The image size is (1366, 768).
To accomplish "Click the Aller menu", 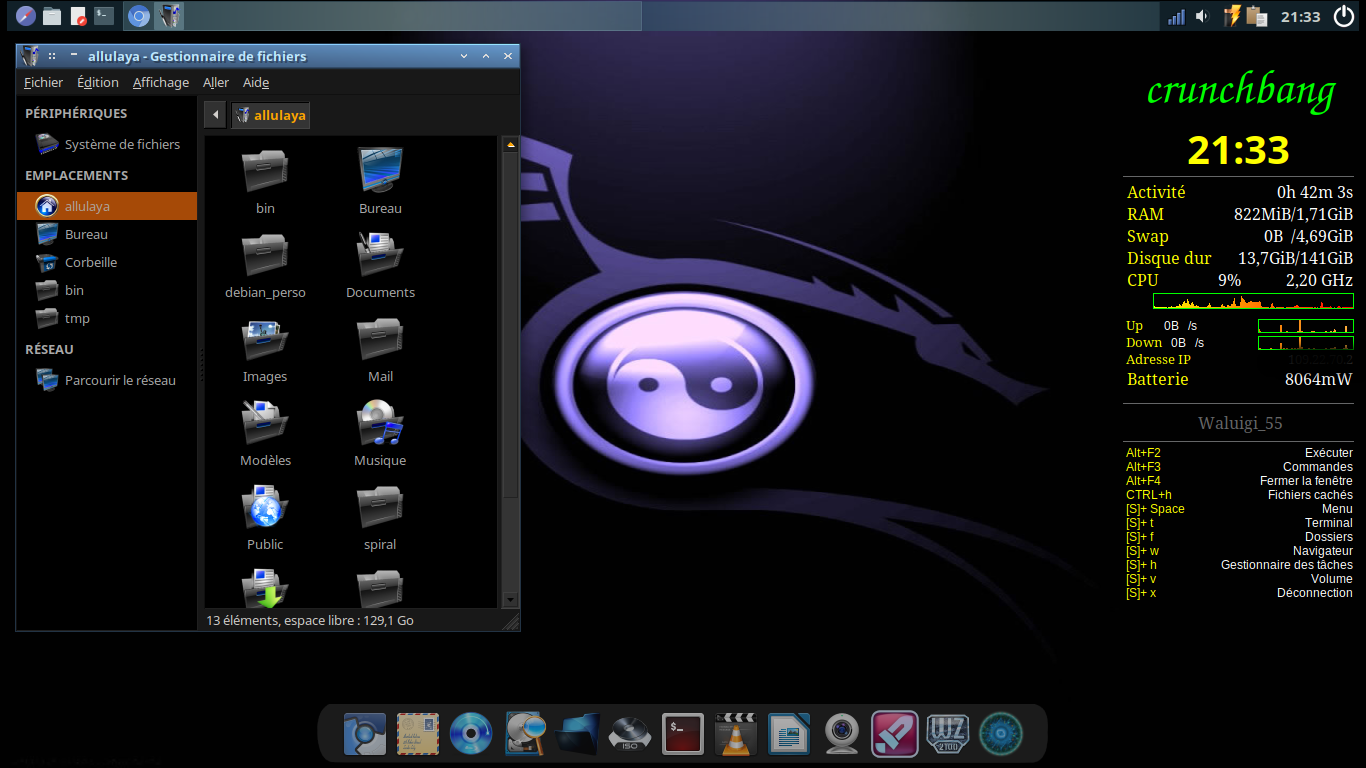I will click(215, 82).
